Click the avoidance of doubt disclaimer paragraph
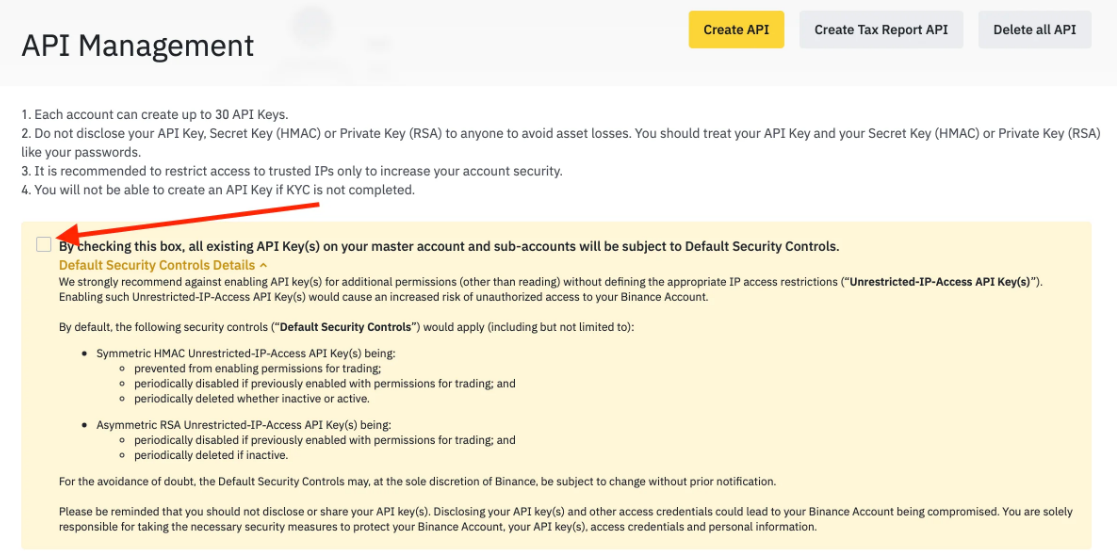Viewport: 1117px width, 551px height. [417, 481]
